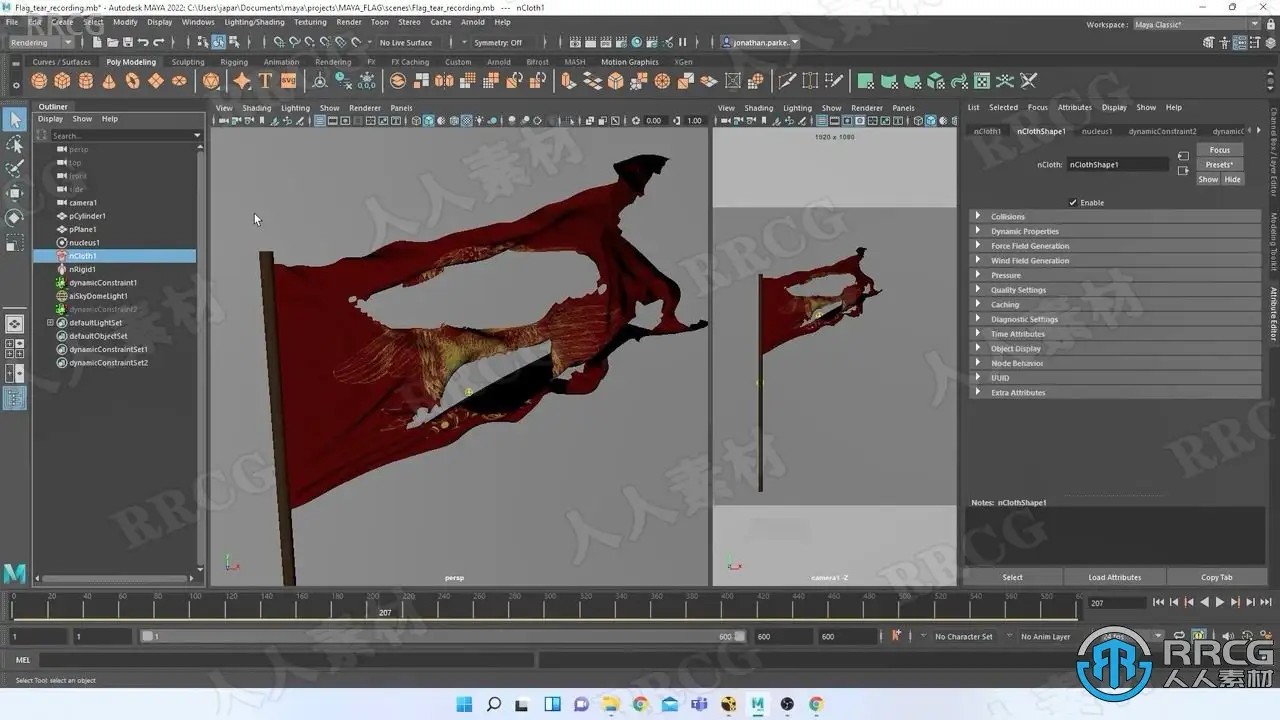Screen dimensions: 1280x720
Task: Click the Load Attributes button
Action: tap(1114, 577)
